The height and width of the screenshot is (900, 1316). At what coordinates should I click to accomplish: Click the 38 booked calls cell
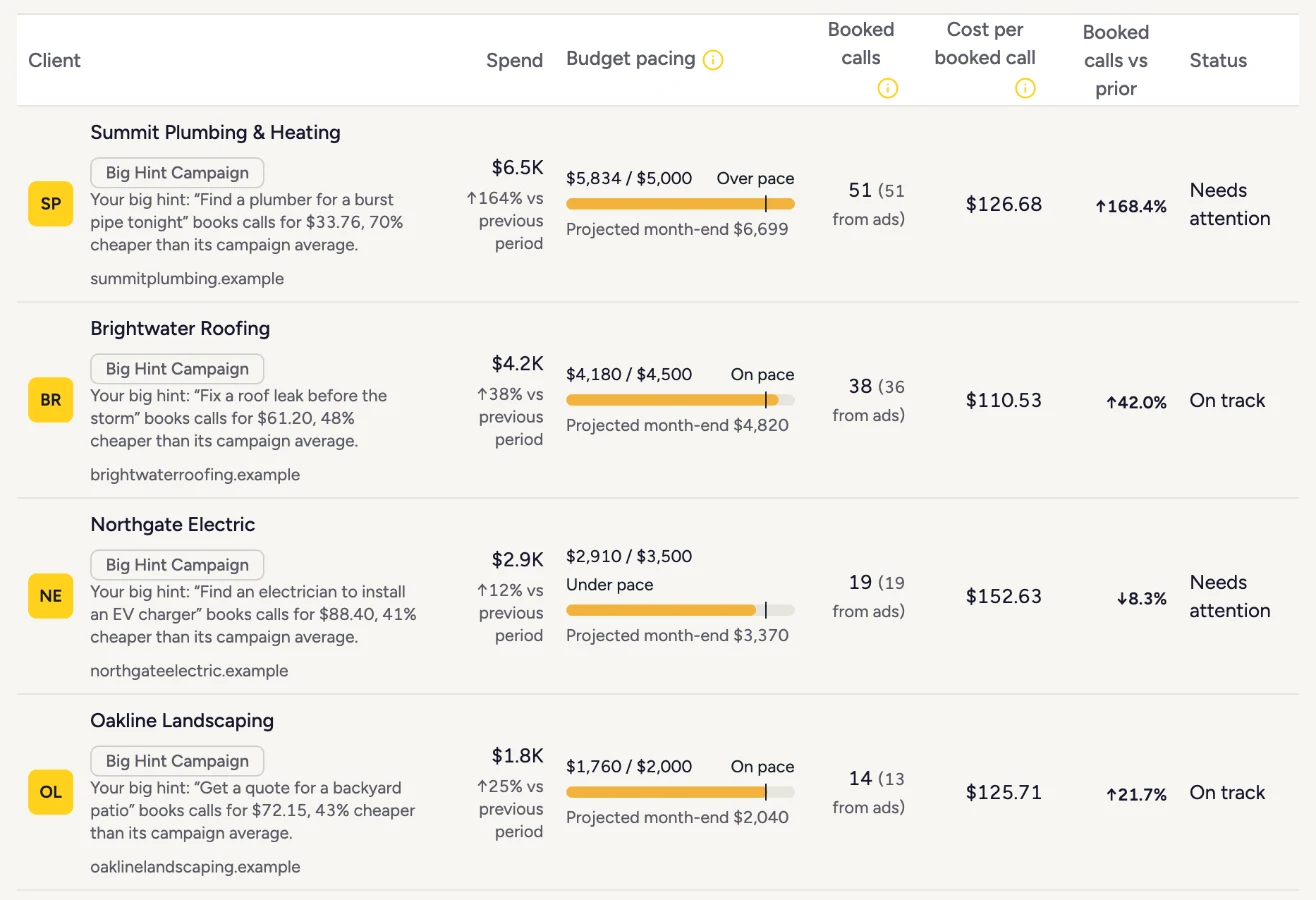pos(869,400)
